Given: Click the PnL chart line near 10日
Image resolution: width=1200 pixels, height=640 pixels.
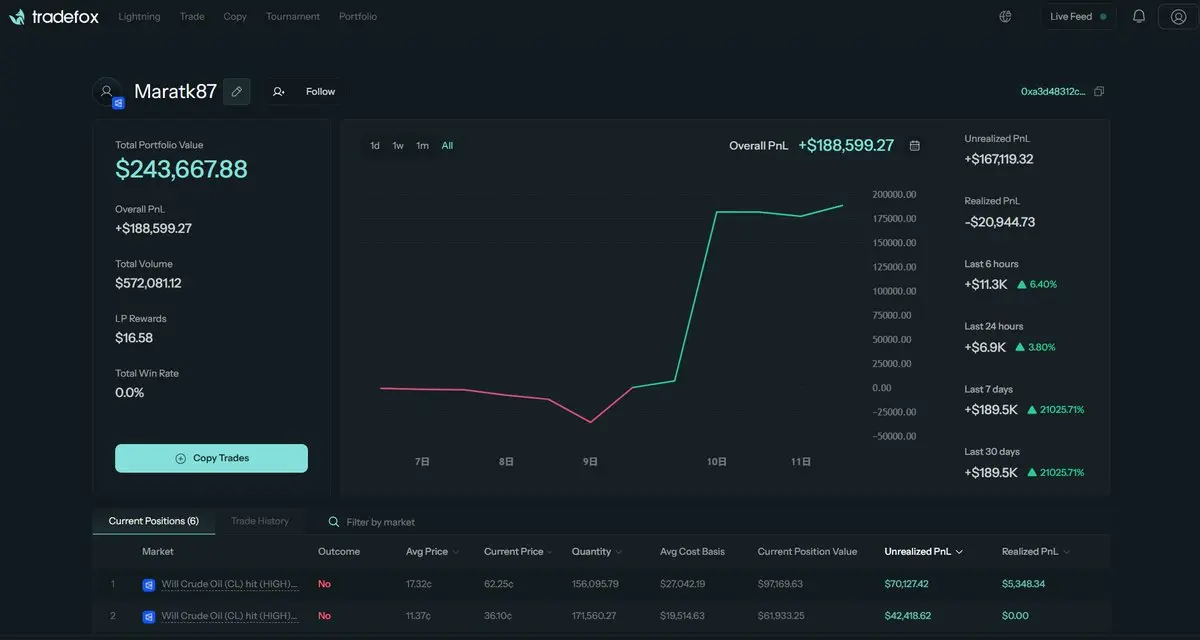Looking at the screenshot, I should (x=716, y=213).
